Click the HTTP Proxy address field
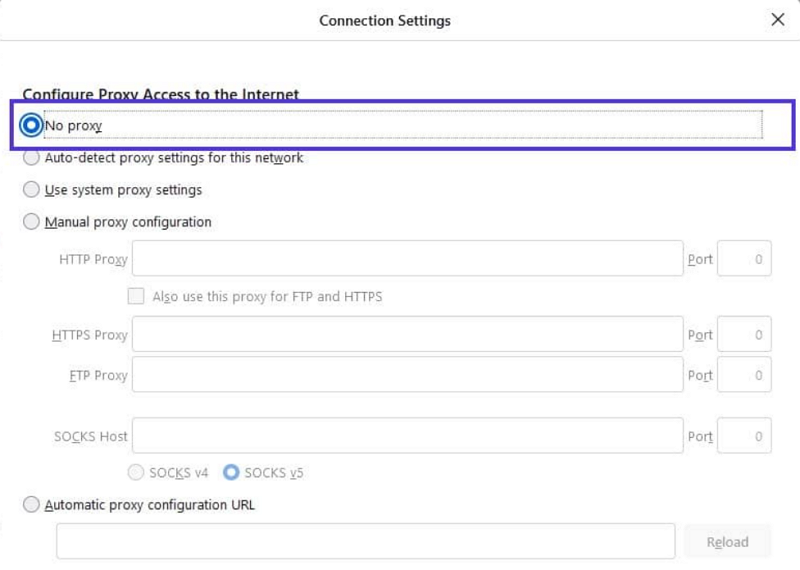Viewport: 800px width, 570px height. pos(407,259)
